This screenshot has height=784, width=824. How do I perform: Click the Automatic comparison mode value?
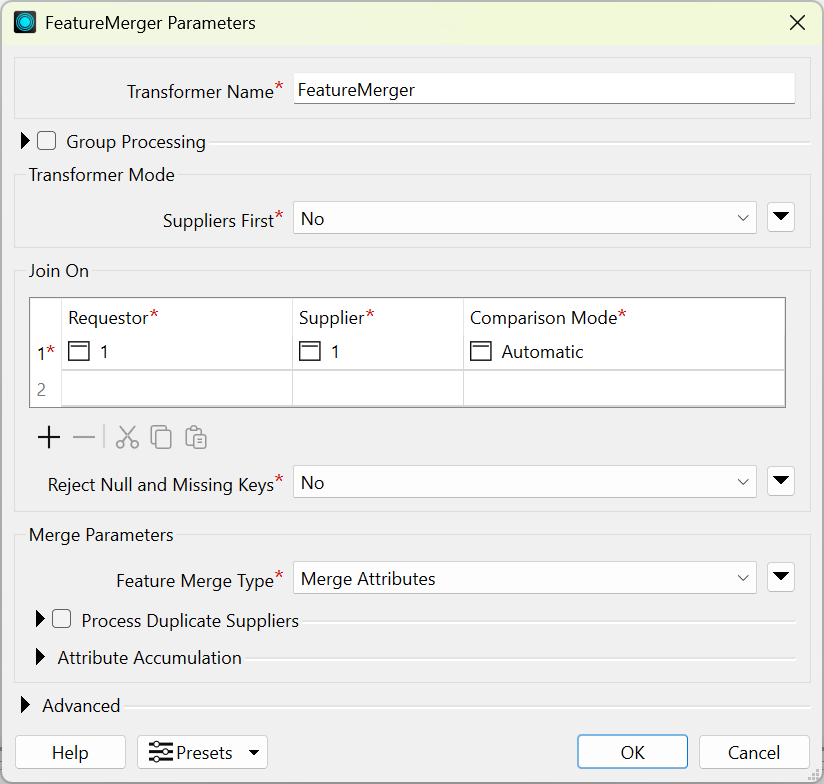pos(542,352)
